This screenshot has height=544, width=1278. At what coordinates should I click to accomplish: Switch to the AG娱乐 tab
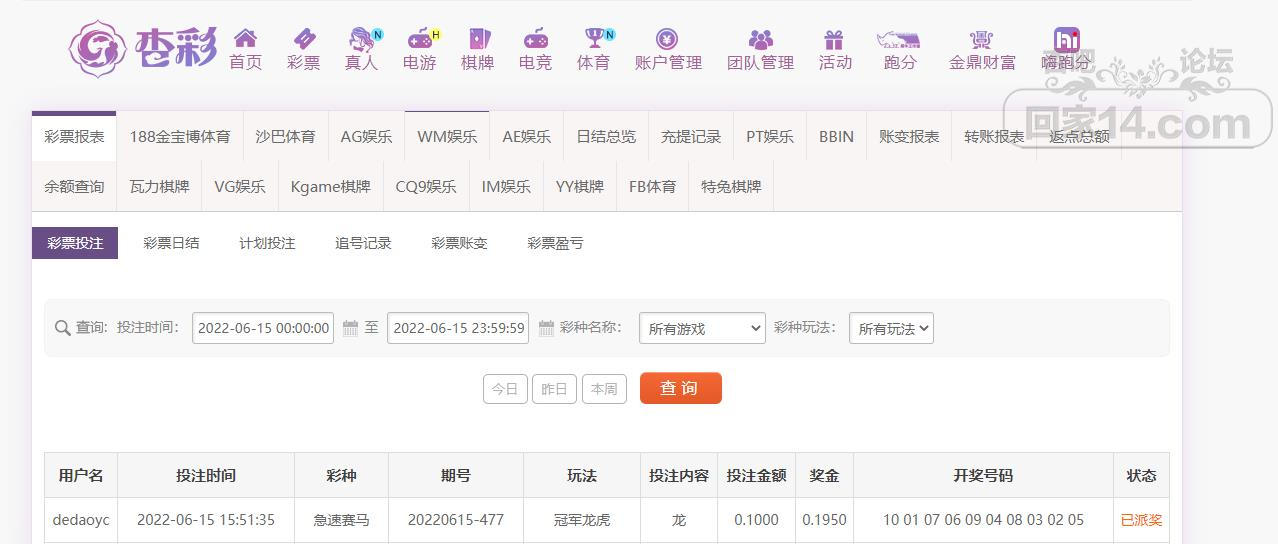[x=366, y=136]
